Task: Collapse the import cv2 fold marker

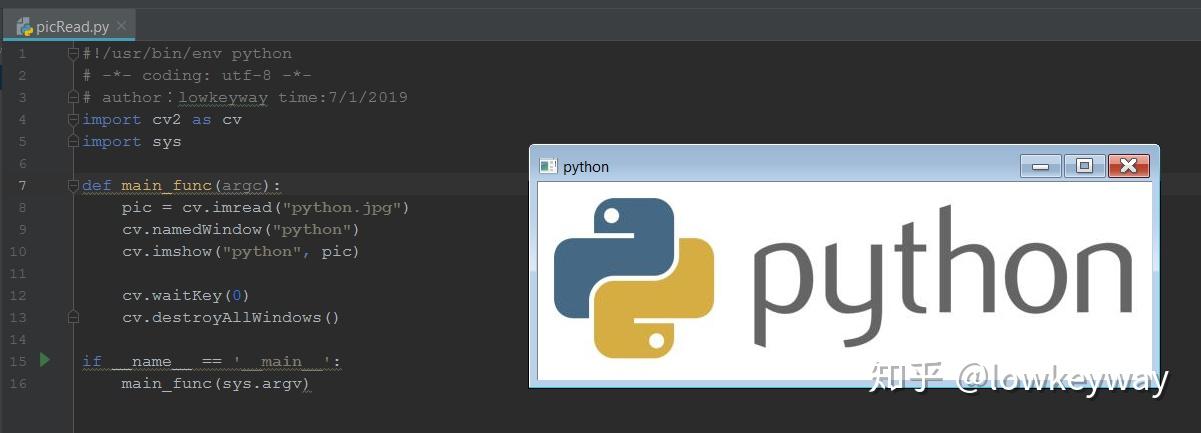Action: click(x=73, y=120)
